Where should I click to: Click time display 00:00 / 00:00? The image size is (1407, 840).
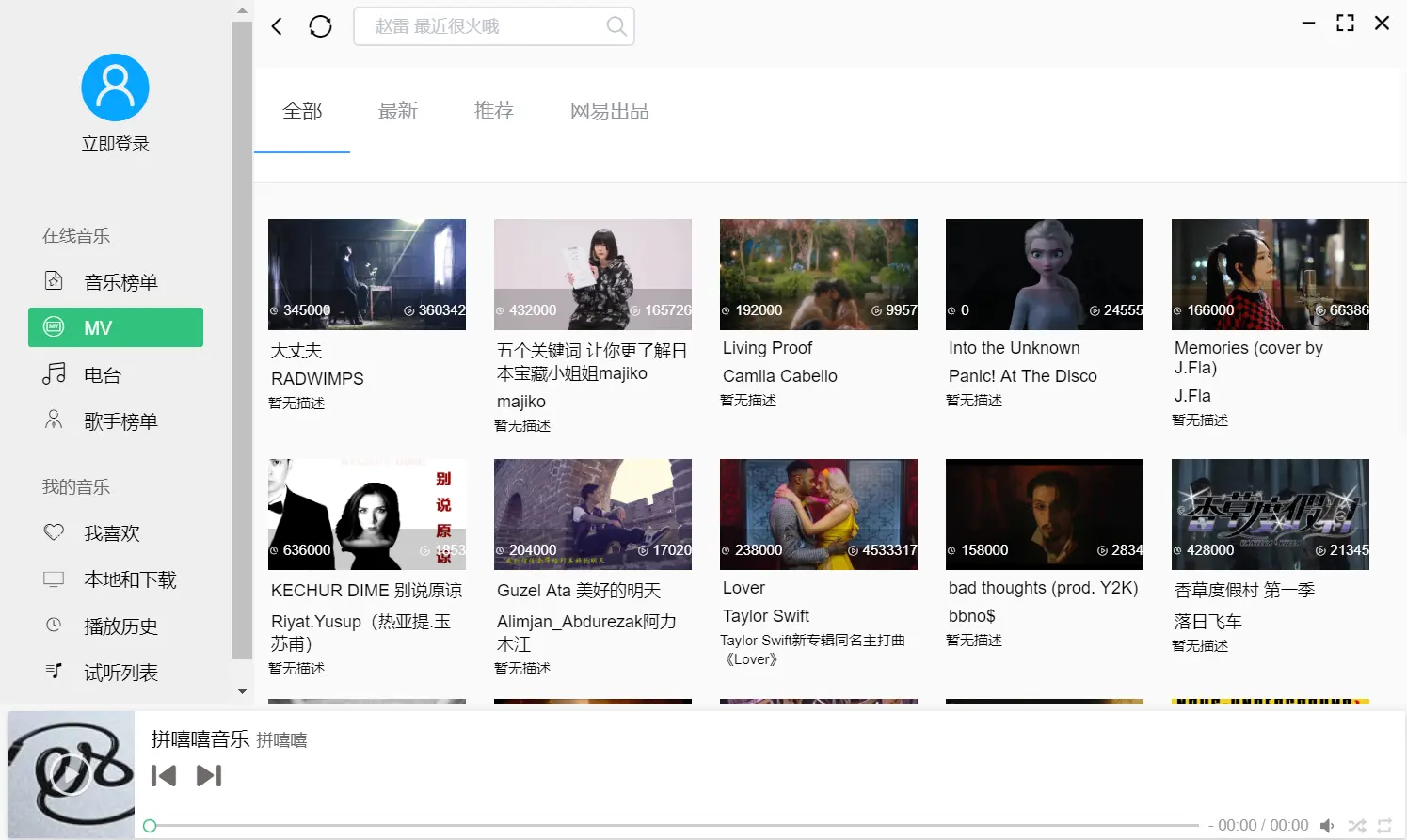pos(1263,825)
